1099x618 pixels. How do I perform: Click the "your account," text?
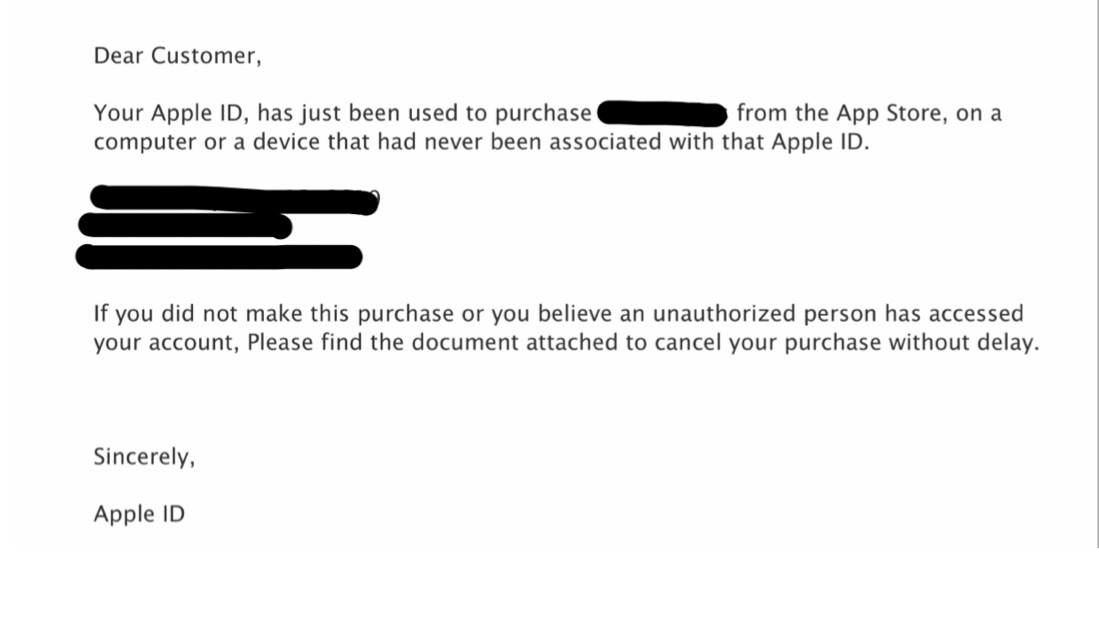point(166,342)
